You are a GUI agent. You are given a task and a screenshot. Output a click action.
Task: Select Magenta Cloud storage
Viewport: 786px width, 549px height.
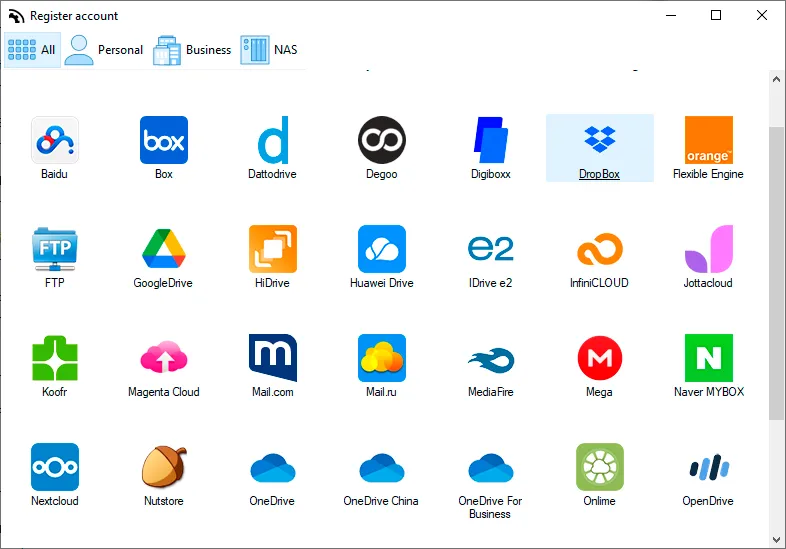click(164, 358)
